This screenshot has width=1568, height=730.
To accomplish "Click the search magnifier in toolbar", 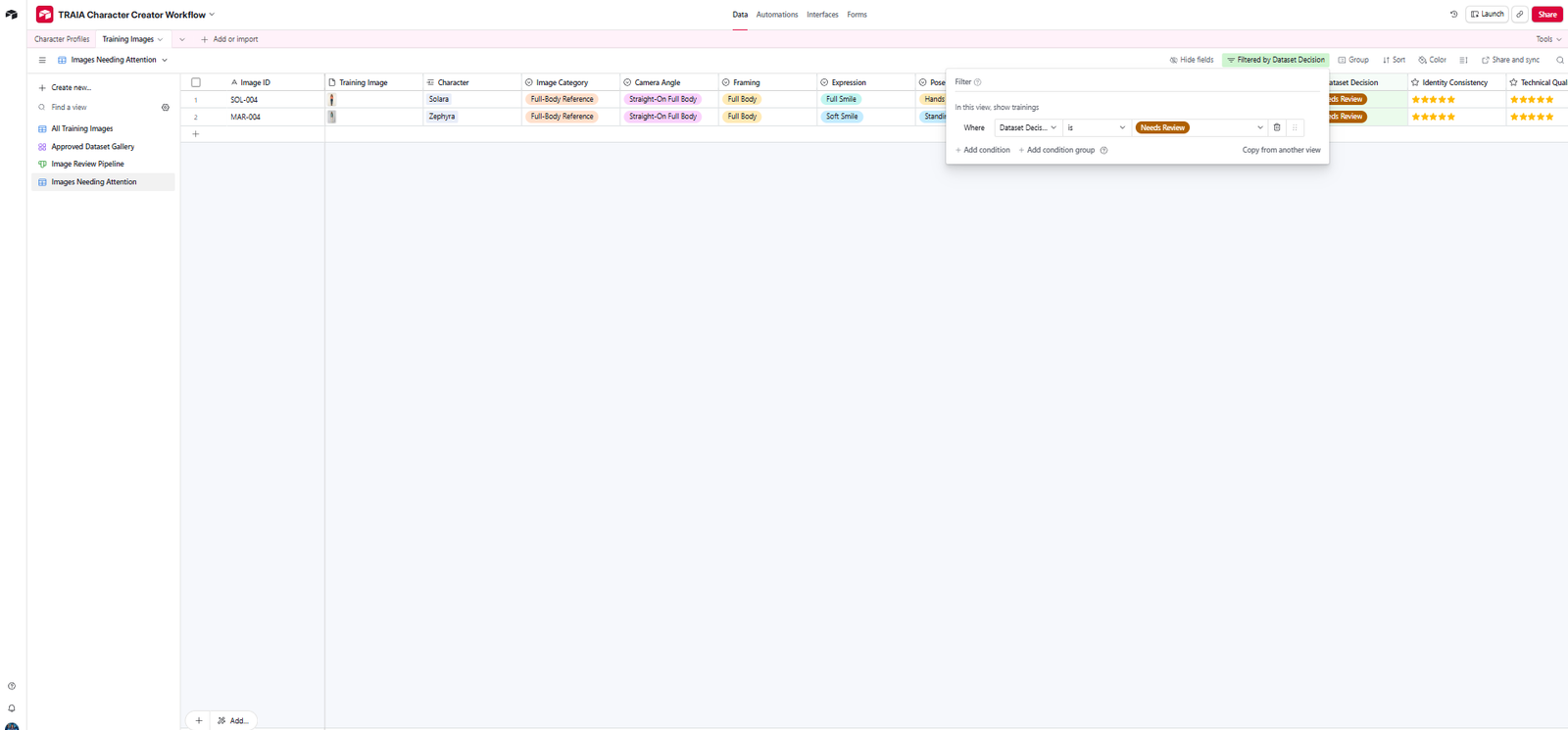I will pyautogui.click(x=1560, y=60).
